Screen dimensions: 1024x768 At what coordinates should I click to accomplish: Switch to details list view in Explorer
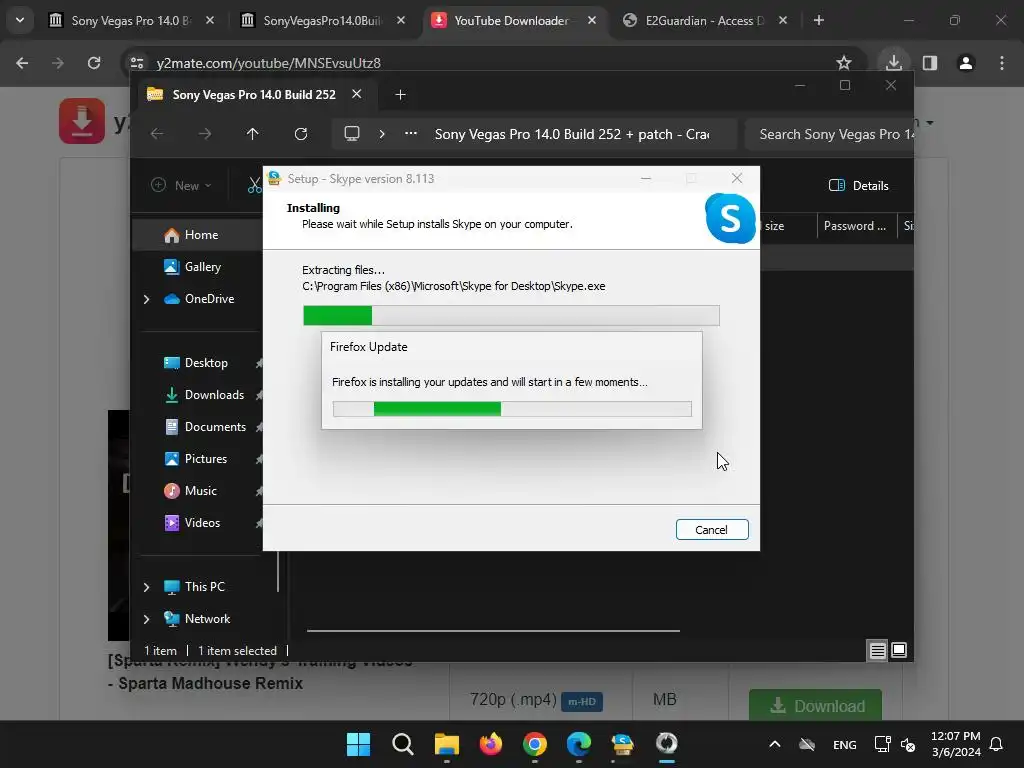(877, 650)
